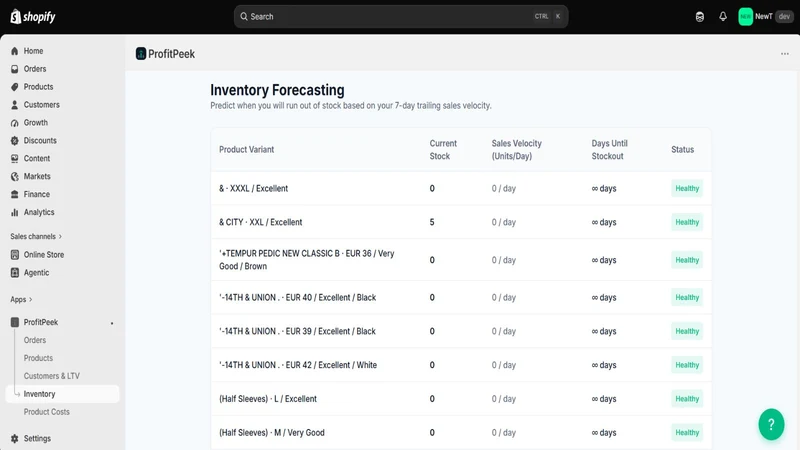Click the Online Store icon
Viewport: 800px width, 450px height.
coord(15,255)
